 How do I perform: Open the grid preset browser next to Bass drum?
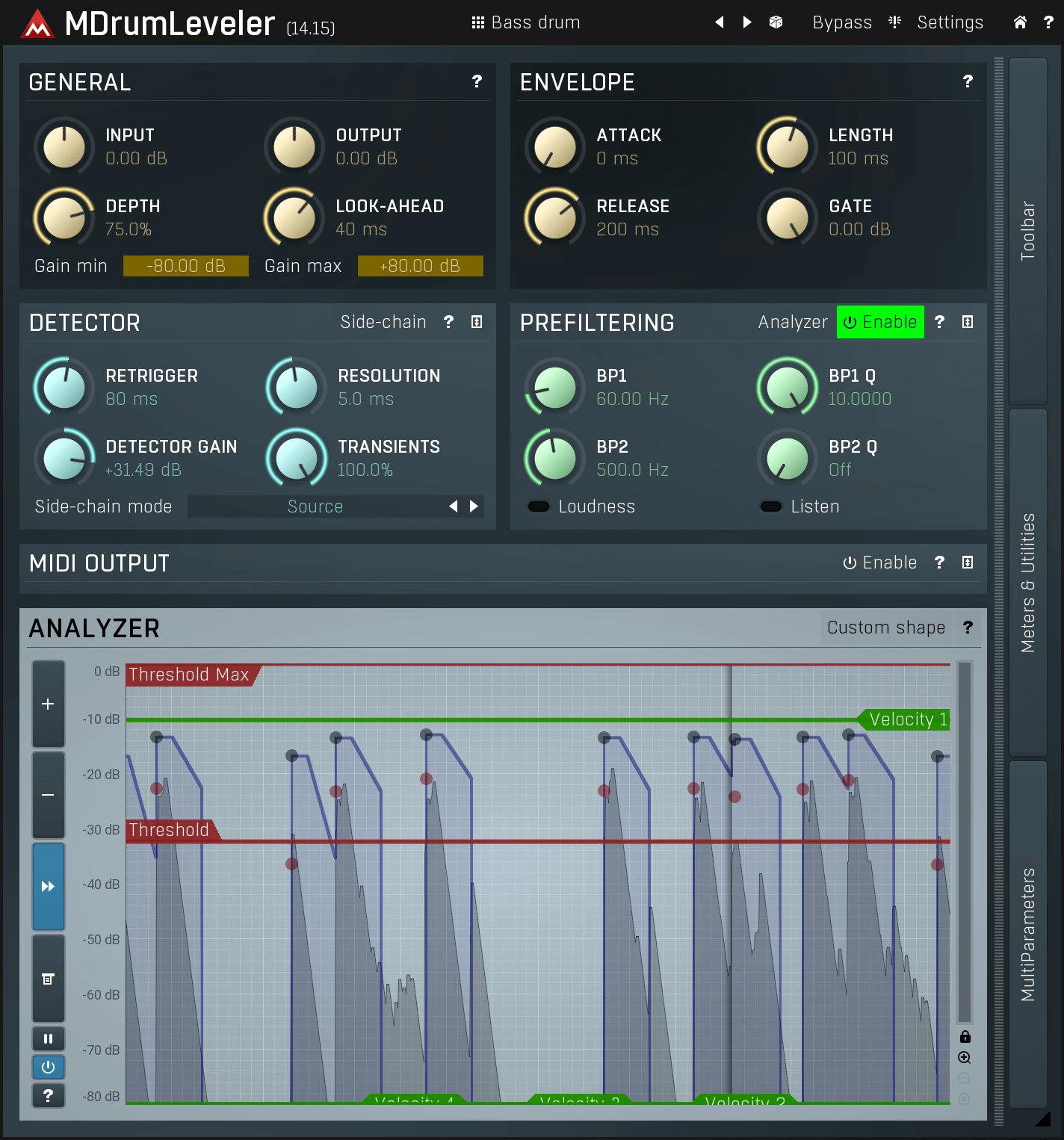coord(477,22)
